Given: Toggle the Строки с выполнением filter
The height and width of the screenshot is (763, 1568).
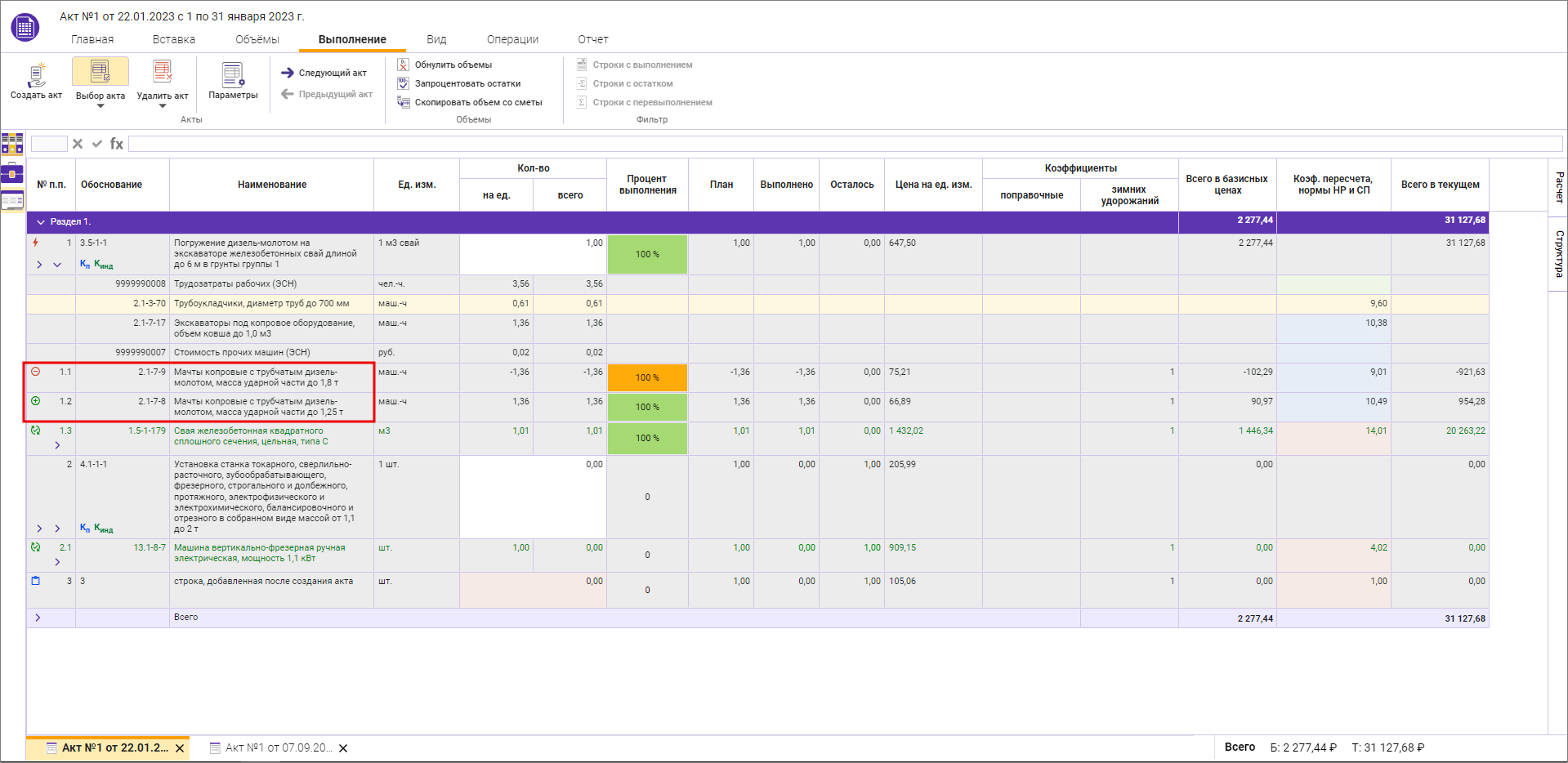Looking at the screenshot, I should (641, 65).
